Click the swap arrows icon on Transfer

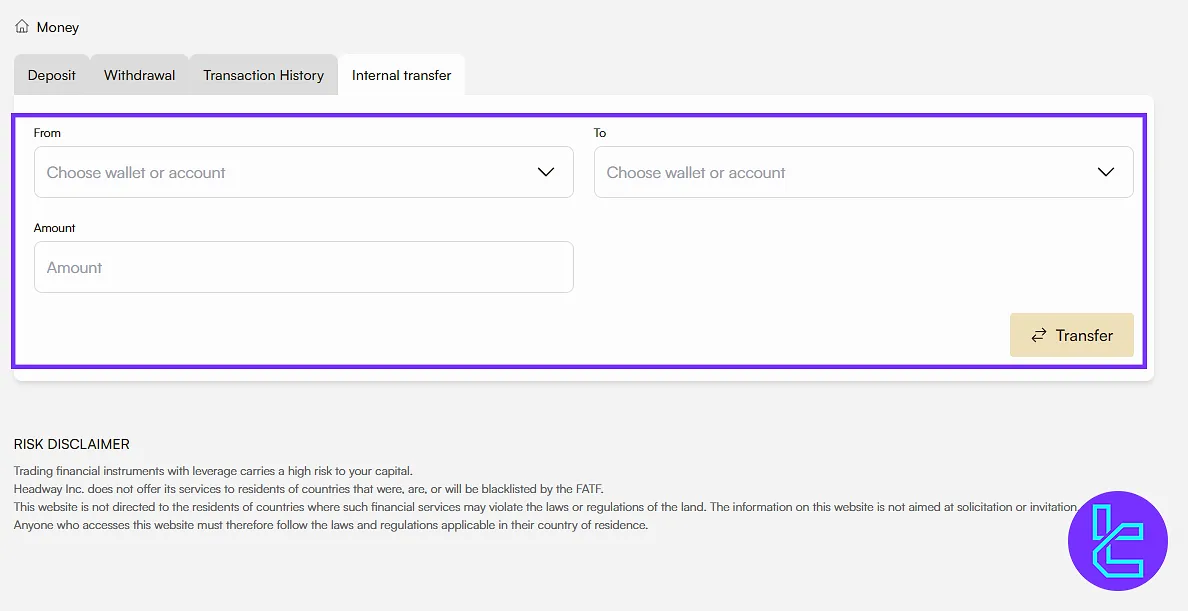1039,335
